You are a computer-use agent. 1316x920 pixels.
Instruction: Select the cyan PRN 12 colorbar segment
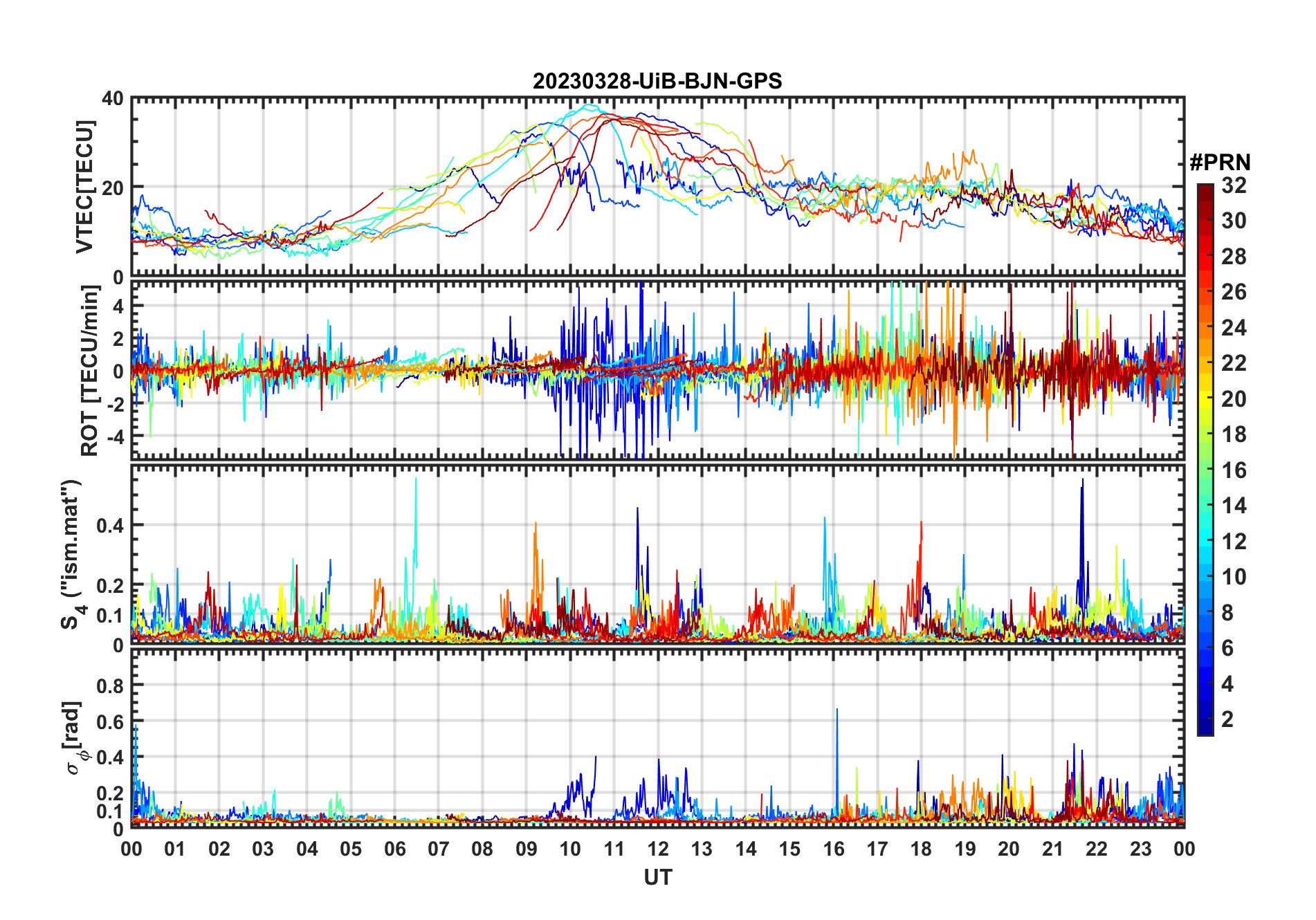1205,542
